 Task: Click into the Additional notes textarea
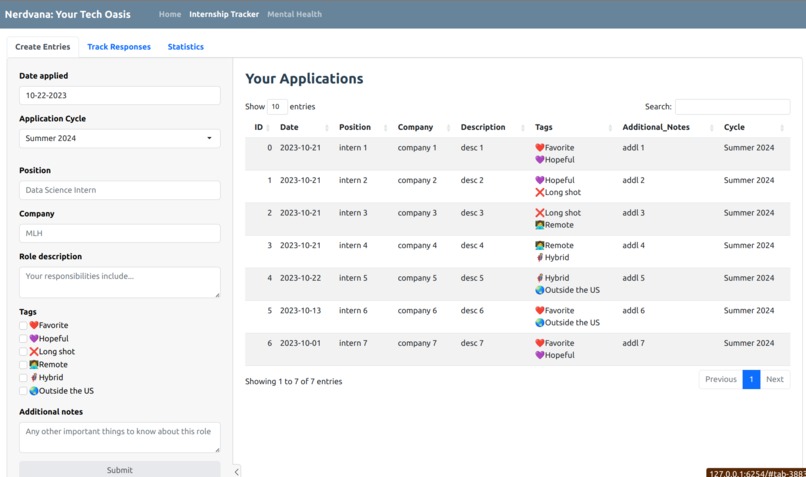tap(120, 437)
